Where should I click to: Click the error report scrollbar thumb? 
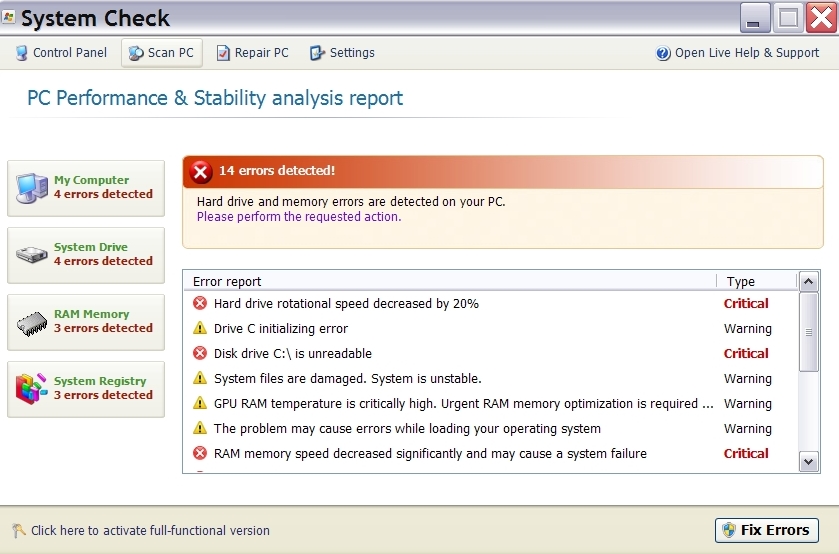pyautogui.click(x=809, y=332)
